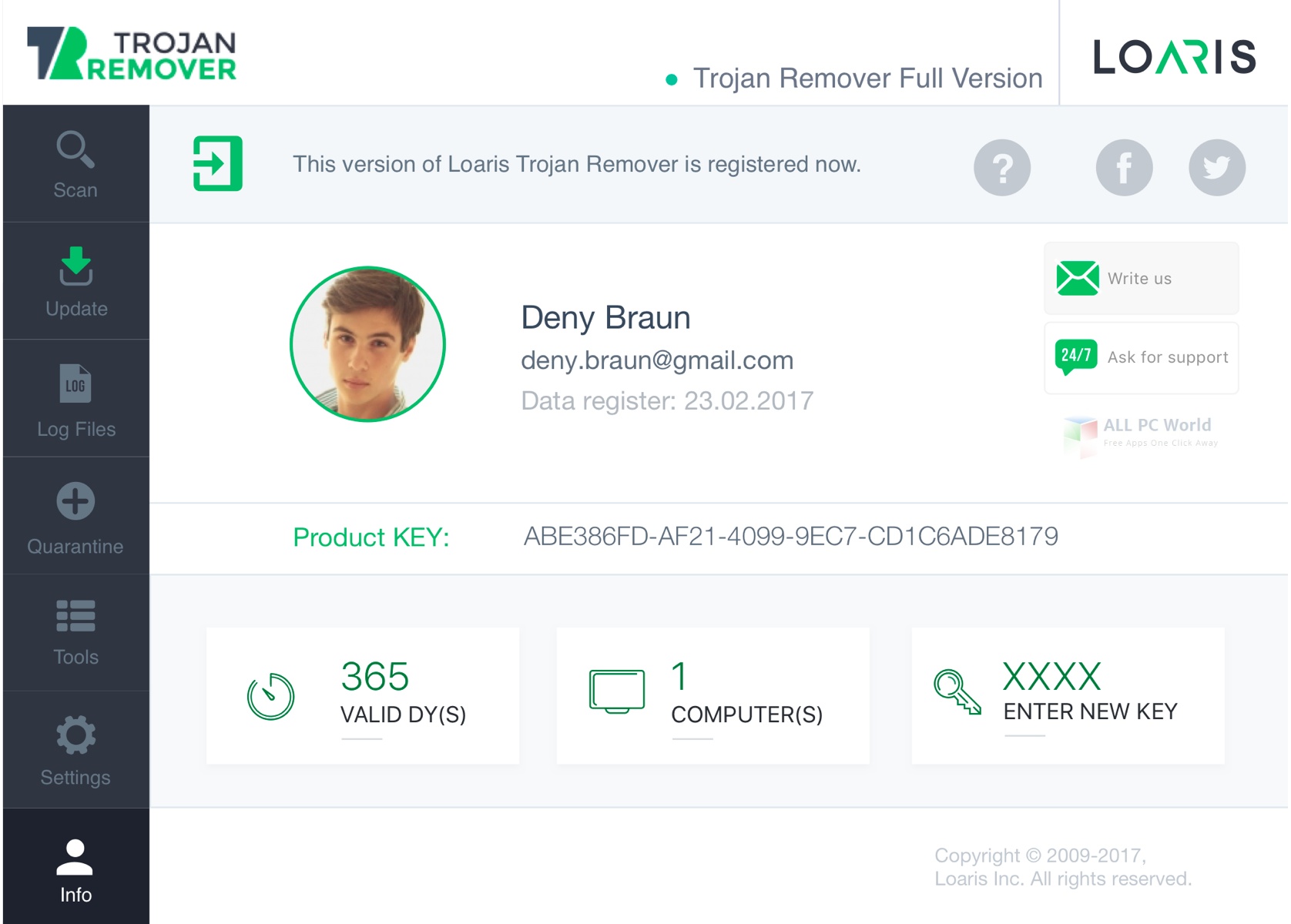Click the Loaris logo at top right
Viewport: 1291px width, 924px height.
[x=1174, y=57]
